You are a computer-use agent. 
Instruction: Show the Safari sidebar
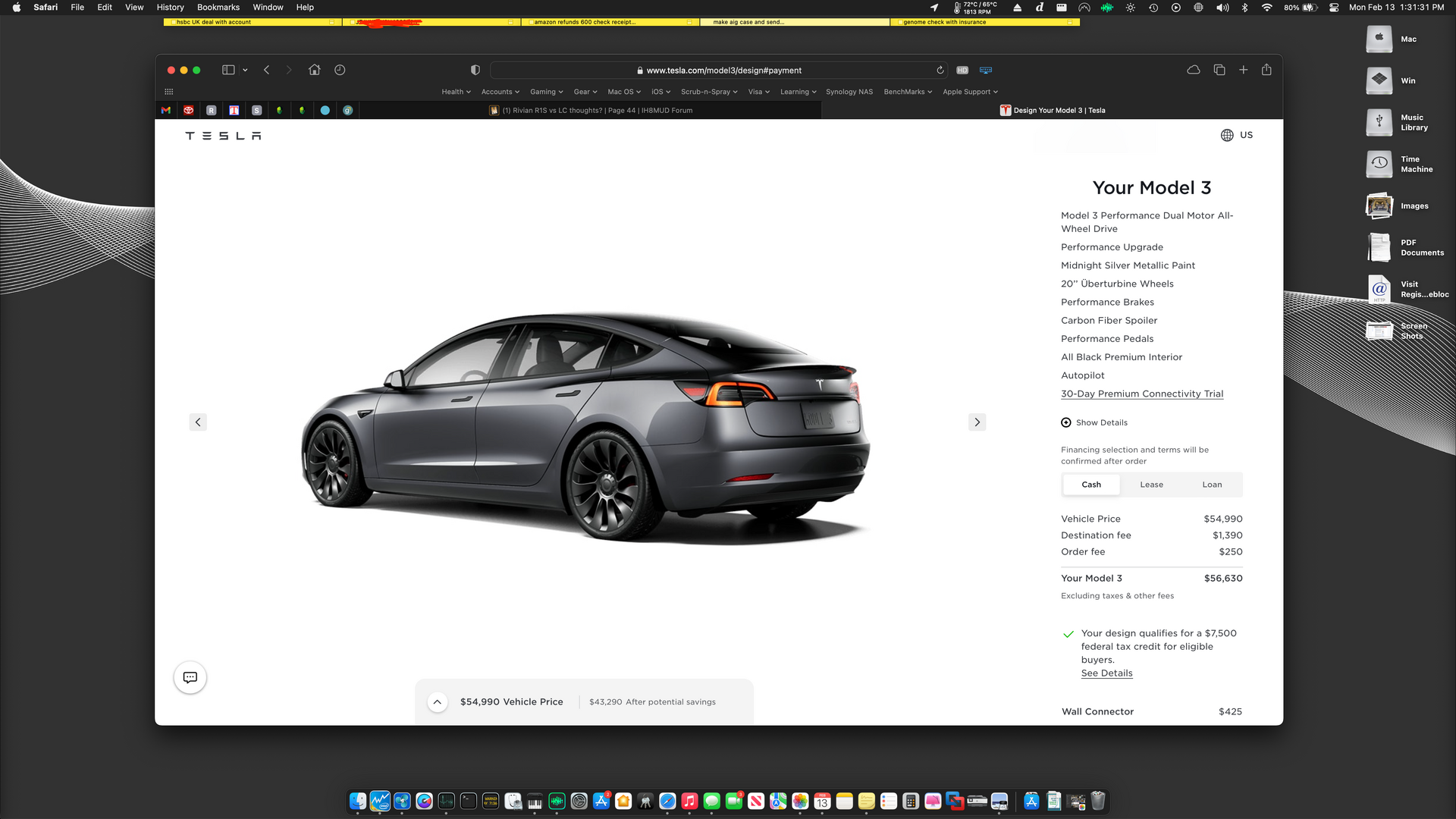coord(228,70)
